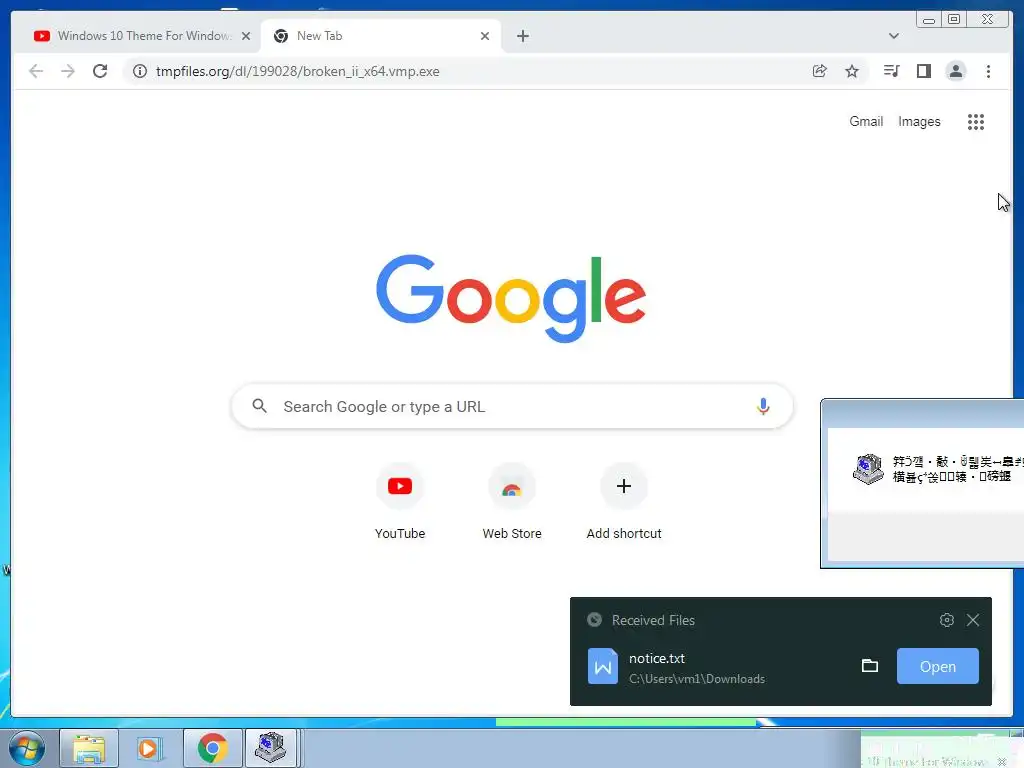The image size is (1024, 768).
Task: Open the computer-icon app on taskbar
Action: (x=270, y=748)
